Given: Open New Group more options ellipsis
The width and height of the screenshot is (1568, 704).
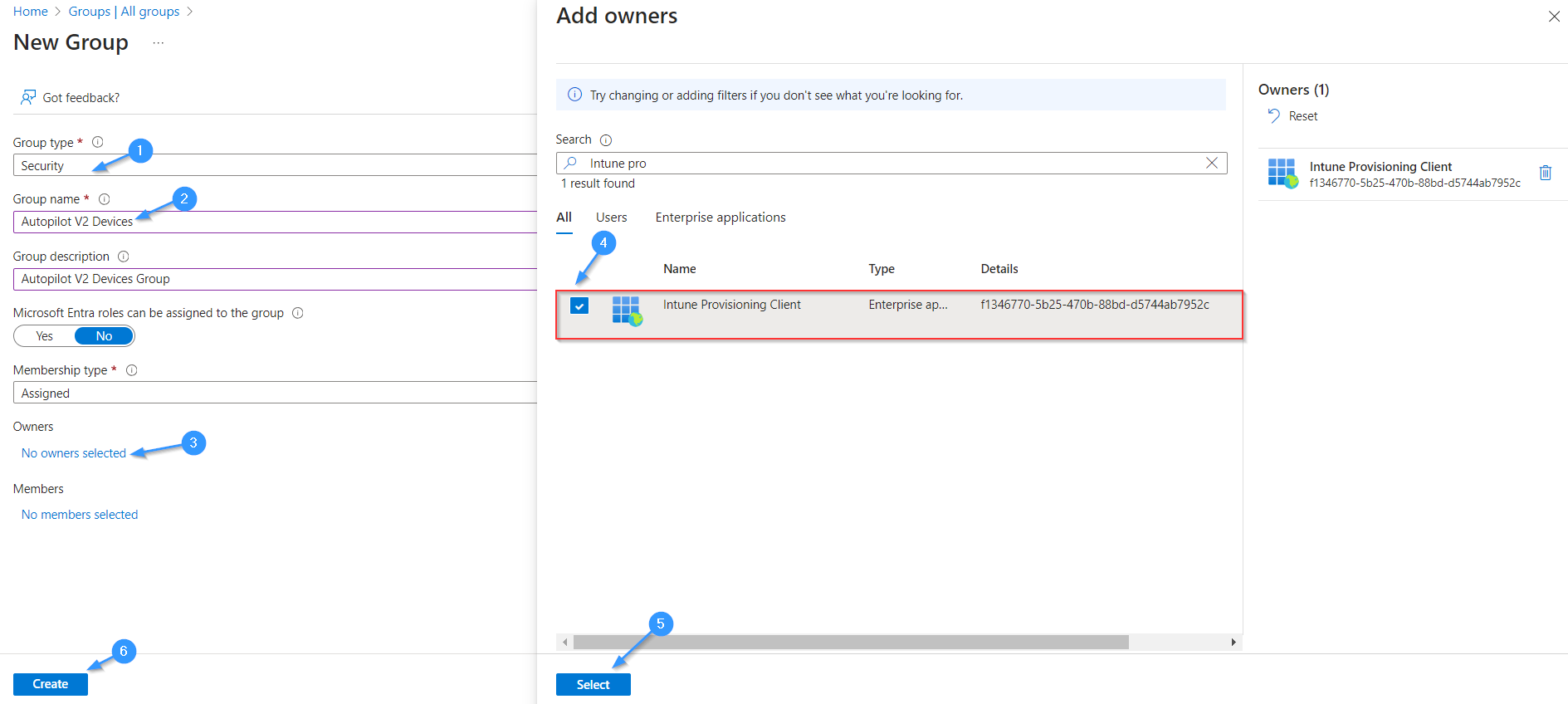Looking at the screenshot, I should click(x=159, y=42).
